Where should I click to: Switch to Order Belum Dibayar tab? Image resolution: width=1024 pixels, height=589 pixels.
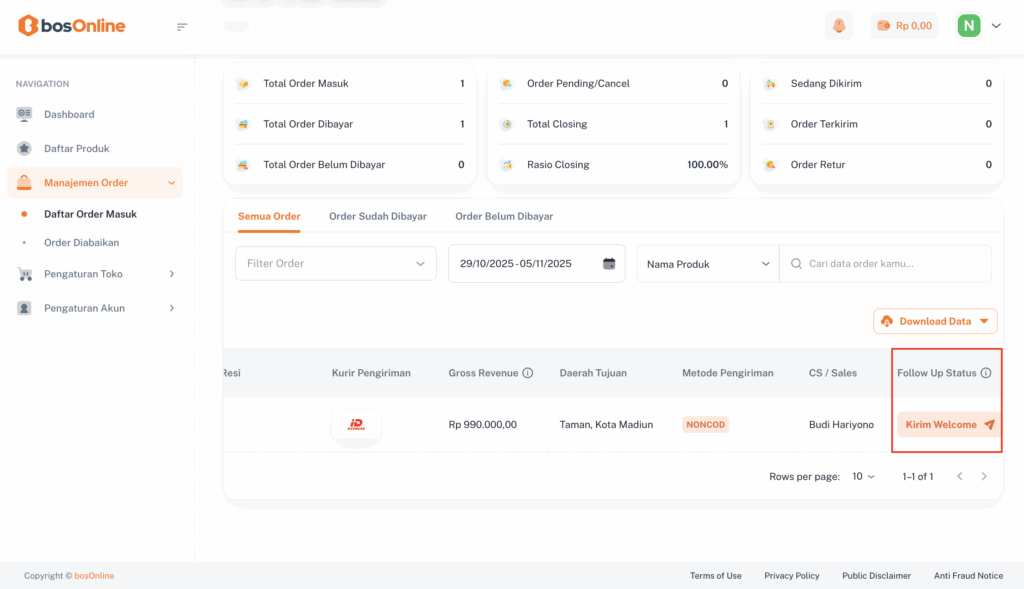point(504,216)
